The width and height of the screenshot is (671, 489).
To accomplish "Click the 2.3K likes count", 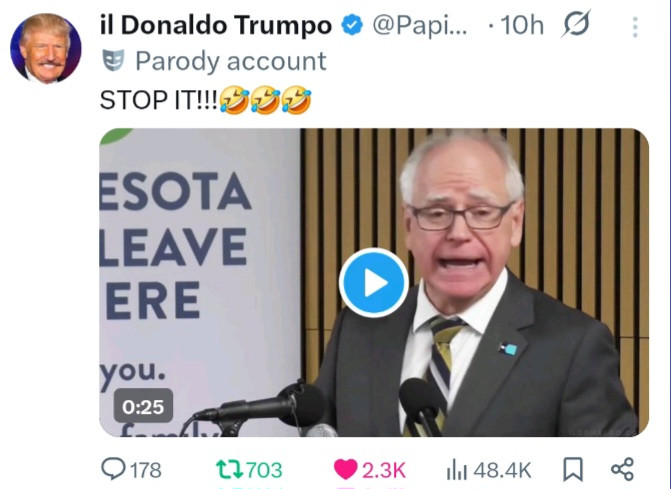I will [384, 470].
